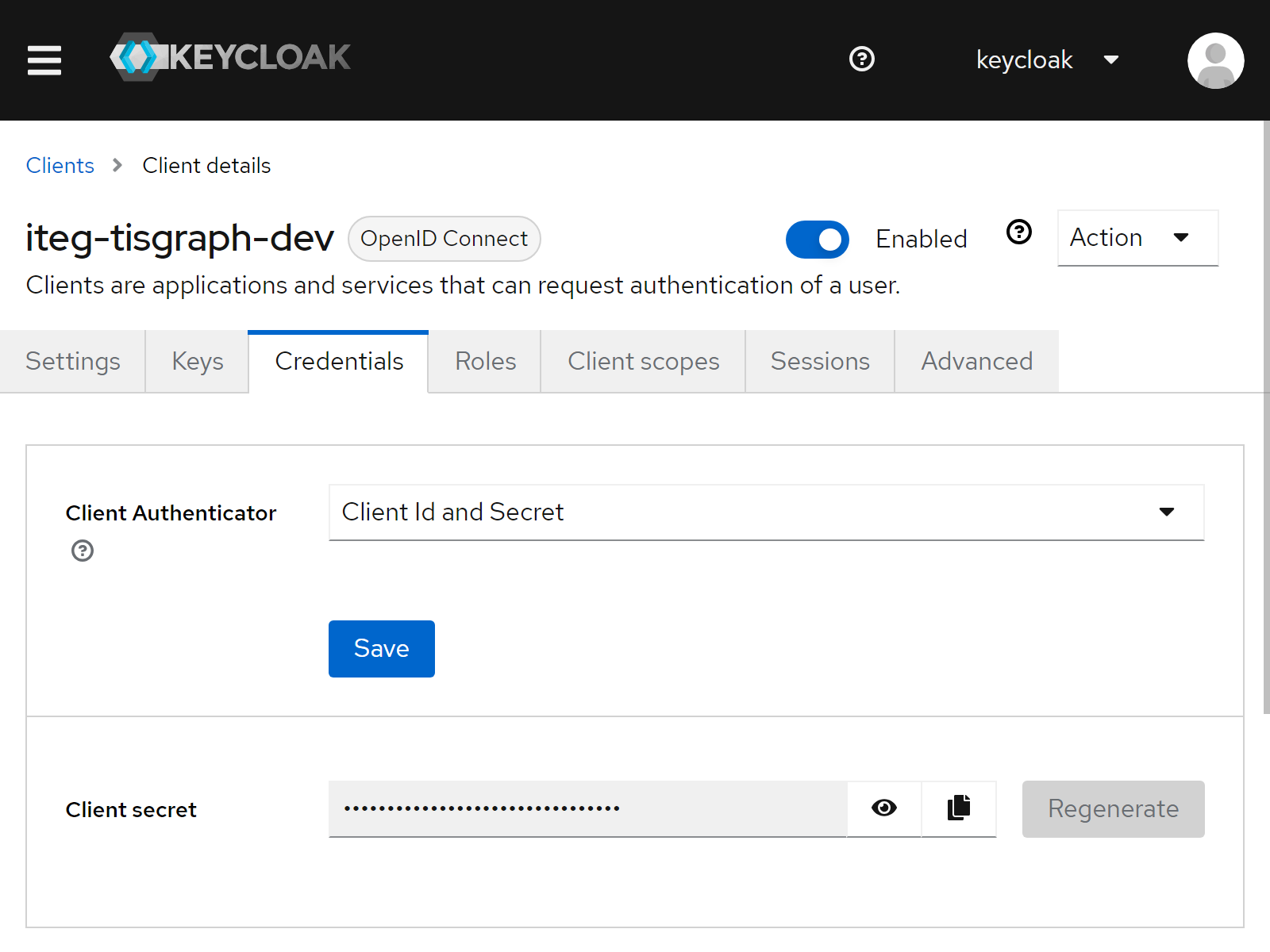
Task: Save the client authenticator setting
Action: (381, 648)
